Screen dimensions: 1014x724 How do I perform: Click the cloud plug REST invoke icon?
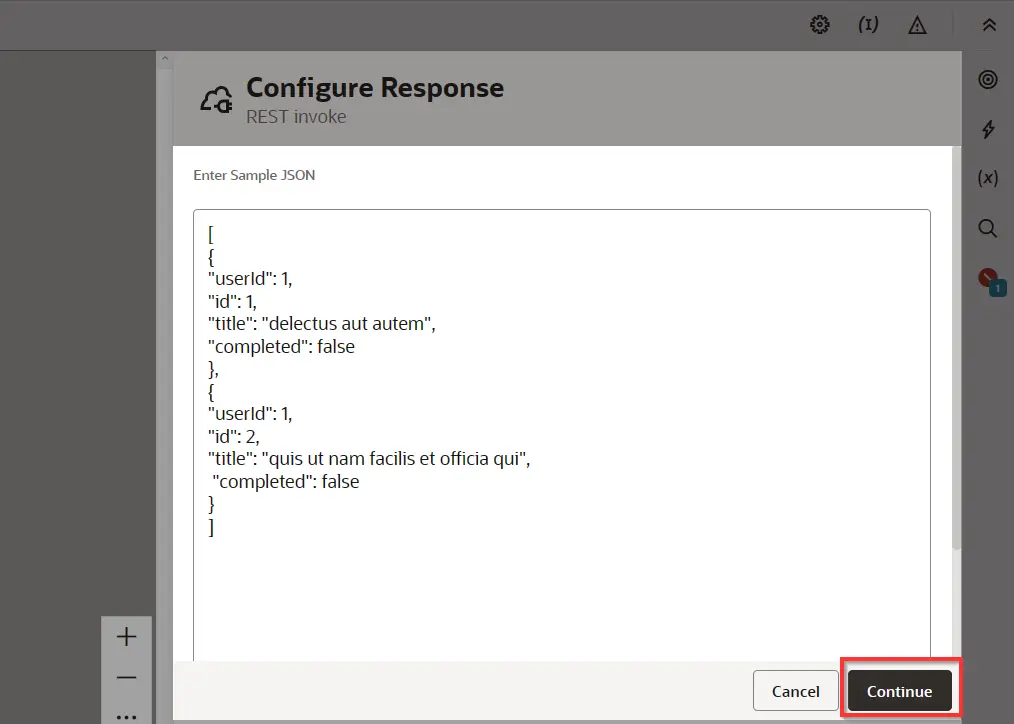pos(217,100)
